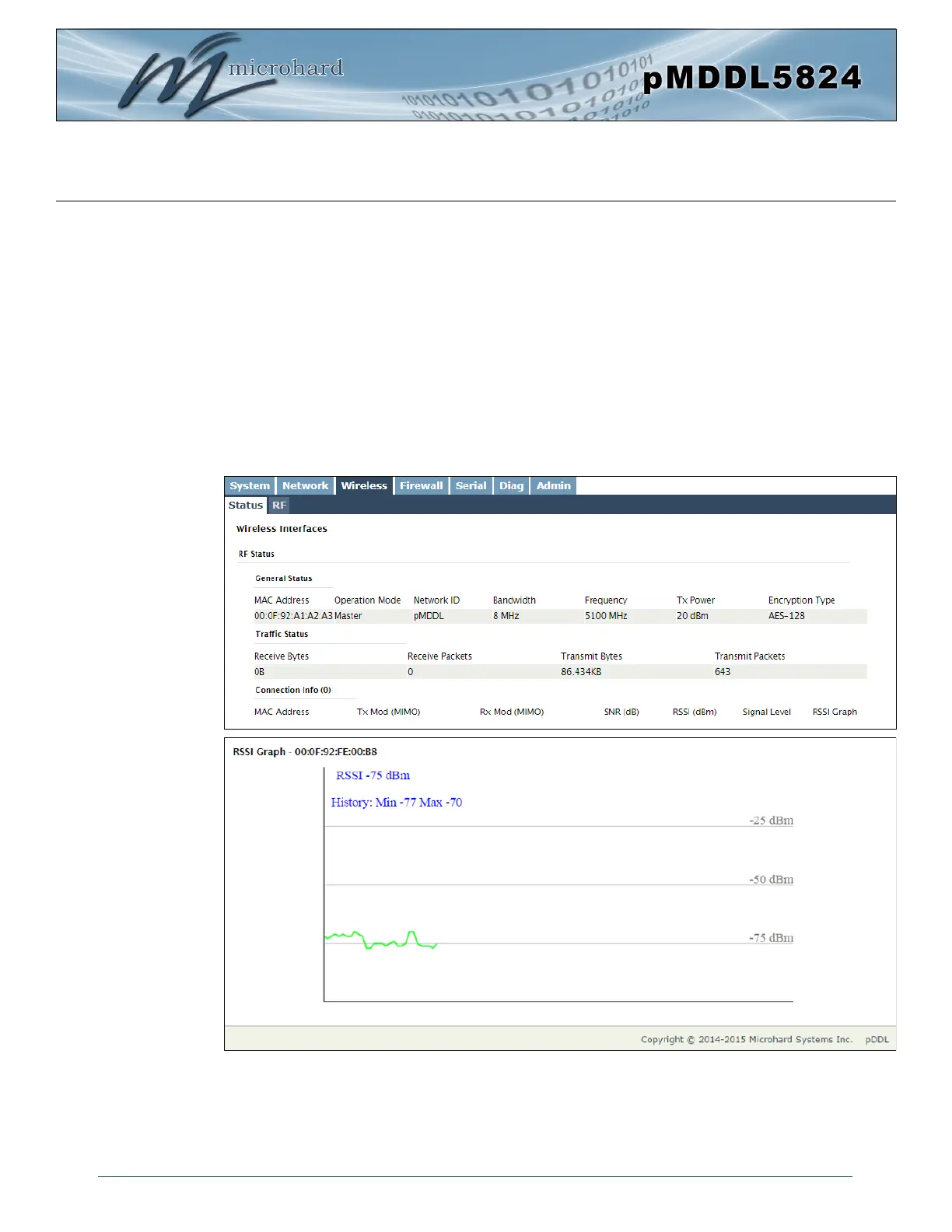Click the 20 dBm Tx power value
The image size is (952, 1232).
pyautogui.click(x=692, y=616)
